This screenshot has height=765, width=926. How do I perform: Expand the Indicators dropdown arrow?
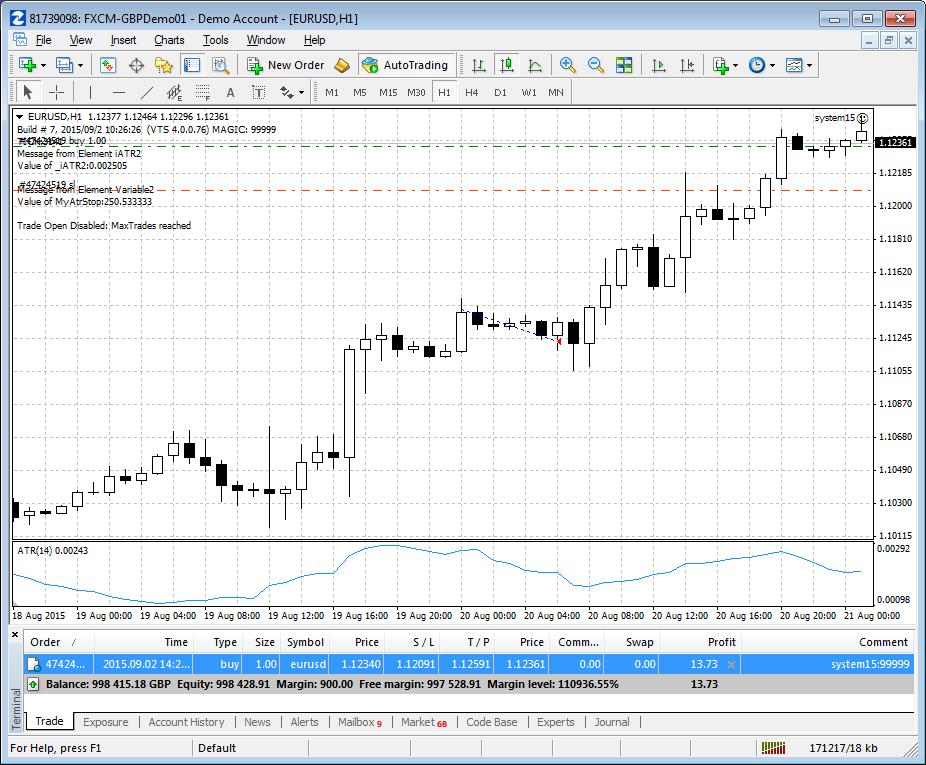(x=735, y=66)
